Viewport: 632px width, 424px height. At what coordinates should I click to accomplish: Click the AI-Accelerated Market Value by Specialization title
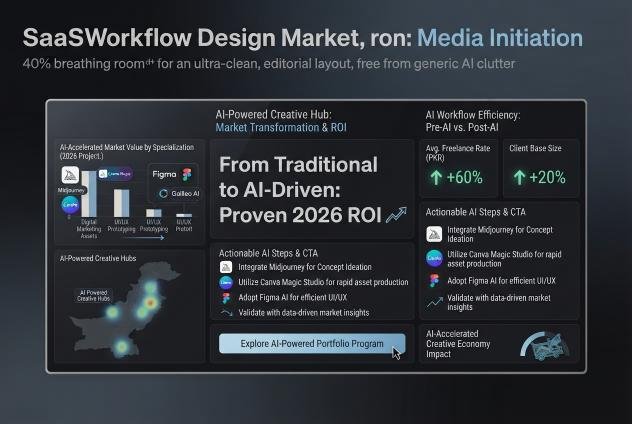click(x=127, y=152)
